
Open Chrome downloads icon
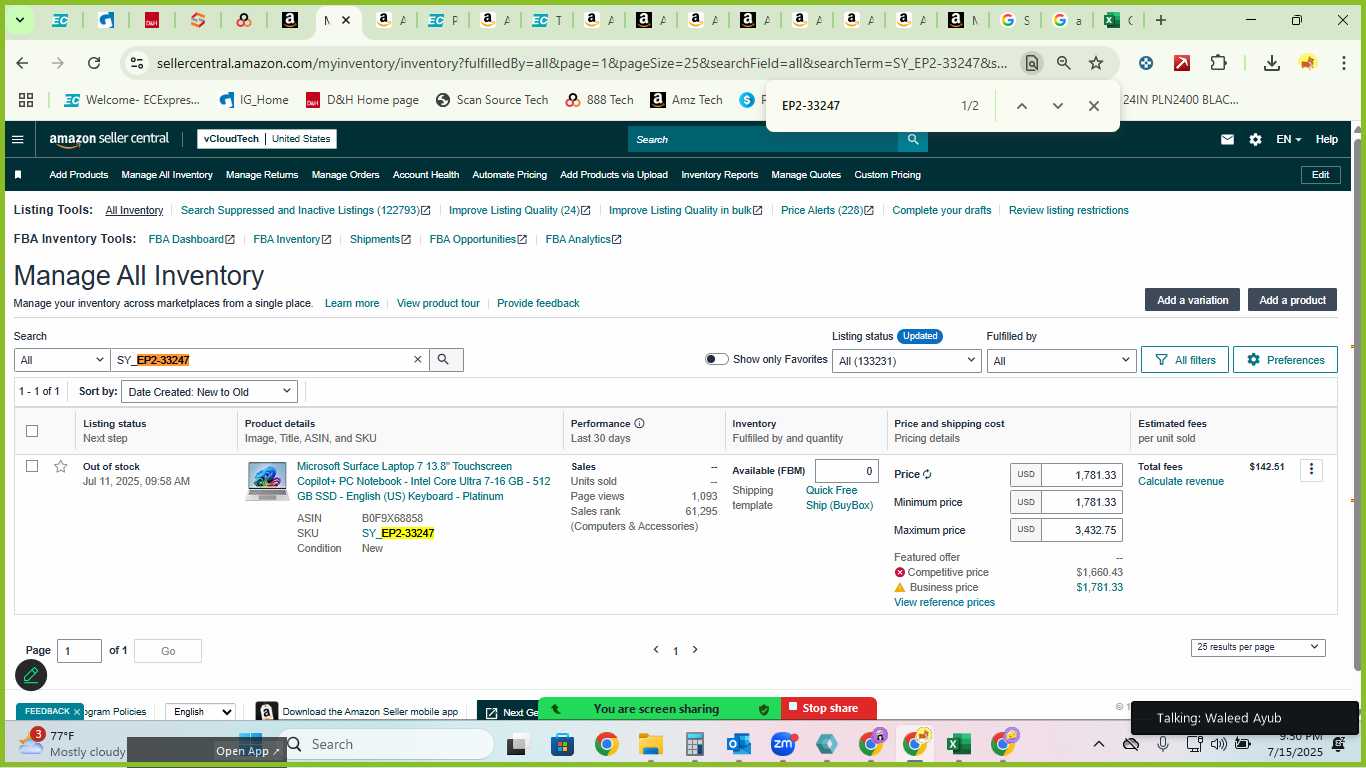(1271, 63)
